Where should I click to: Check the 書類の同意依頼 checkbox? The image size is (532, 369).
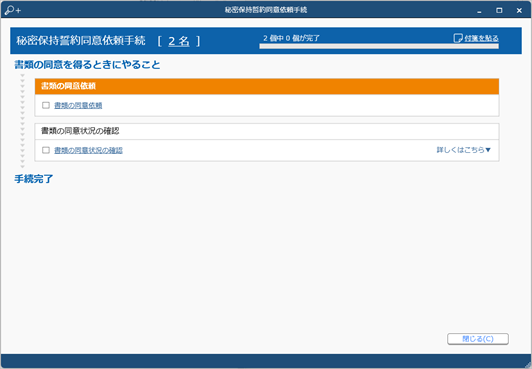pyautogui.click(x=46, y=105)
